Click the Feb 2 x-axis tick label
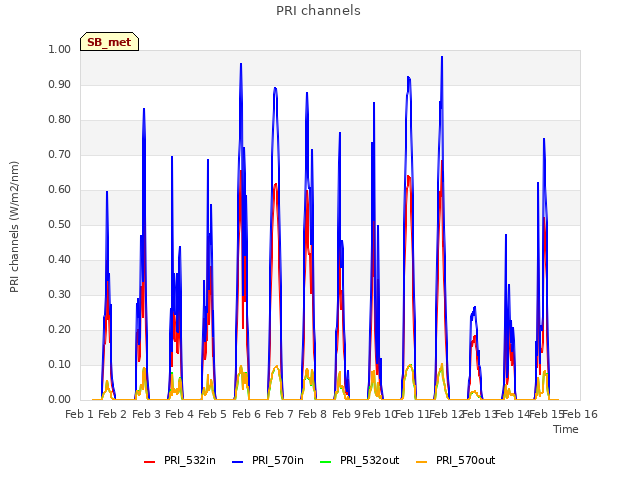 (113, 414)
